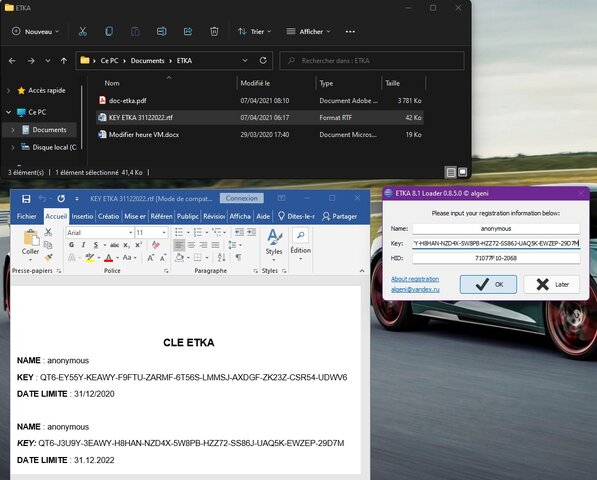The width and height of the screenshot is (597, 480).
Task: Click the Connexion button in Word
Action: point(241,198)
